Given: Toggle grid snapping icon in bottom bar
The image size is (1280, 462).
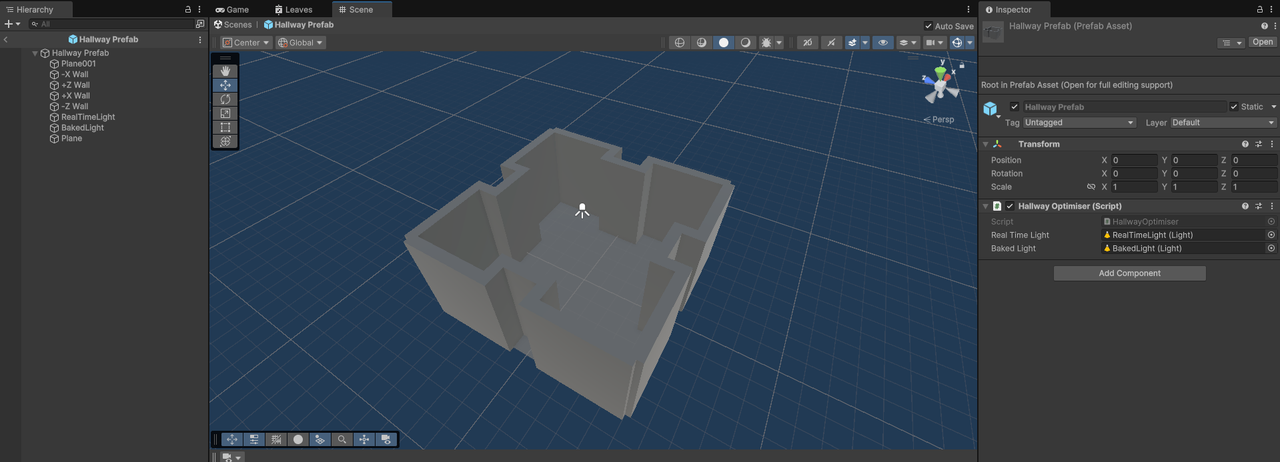Looking at the screenshot, I should pos(276,439).
